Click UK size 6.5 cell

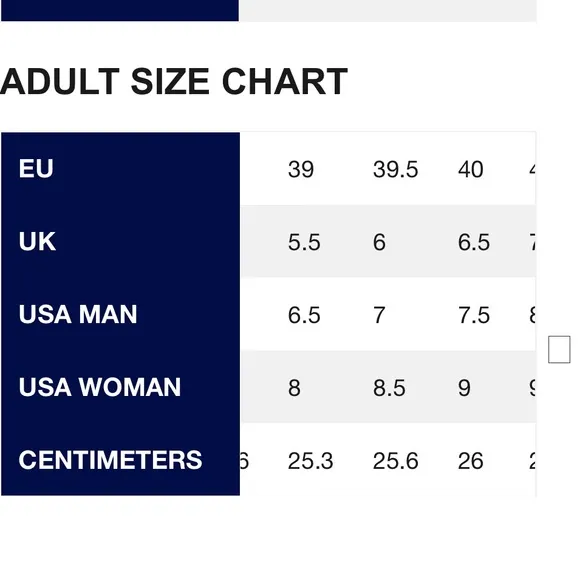(x=474, y=242)
